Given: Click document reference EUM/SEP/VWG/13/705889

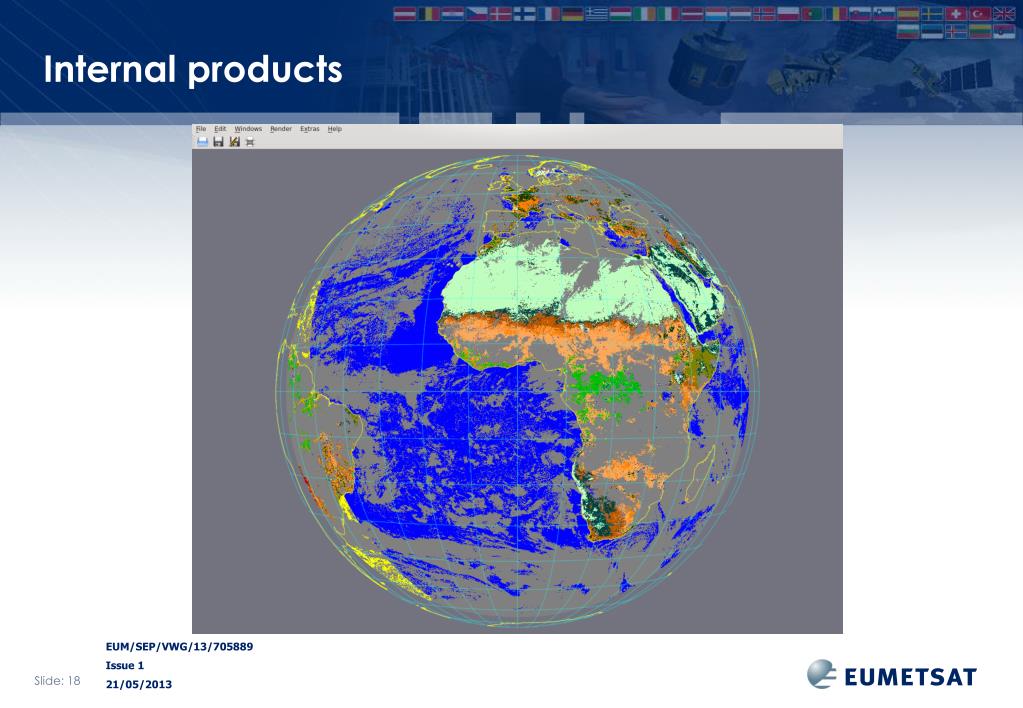Looking at the screenshot, I should [x=179, y=647].
